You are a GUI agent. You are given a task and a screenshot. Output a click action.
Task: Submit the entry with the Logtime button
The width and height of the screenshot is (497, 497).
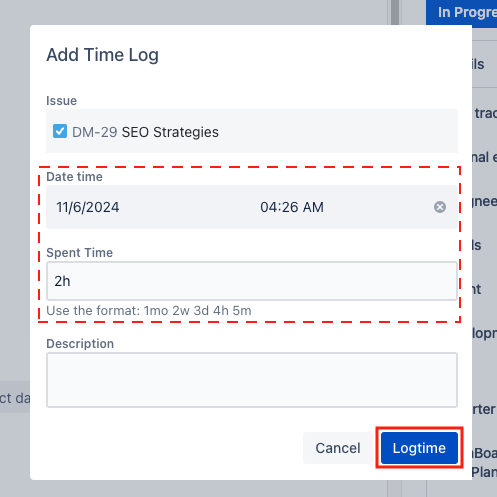click(x=419, y=448)
